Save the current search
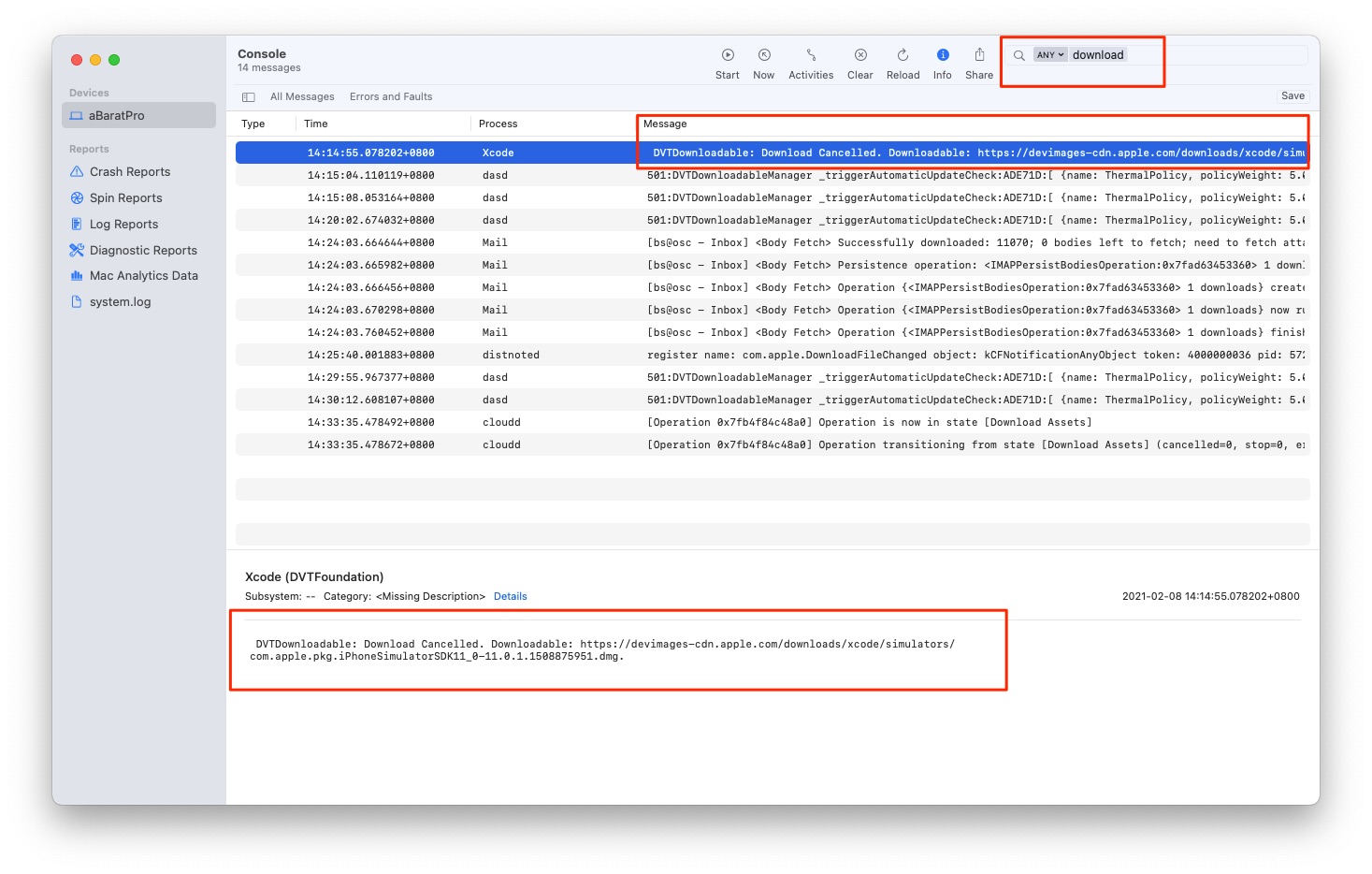Viewport: 1372px width, 874px height. pyautogui.click(x=1293, y=96)
